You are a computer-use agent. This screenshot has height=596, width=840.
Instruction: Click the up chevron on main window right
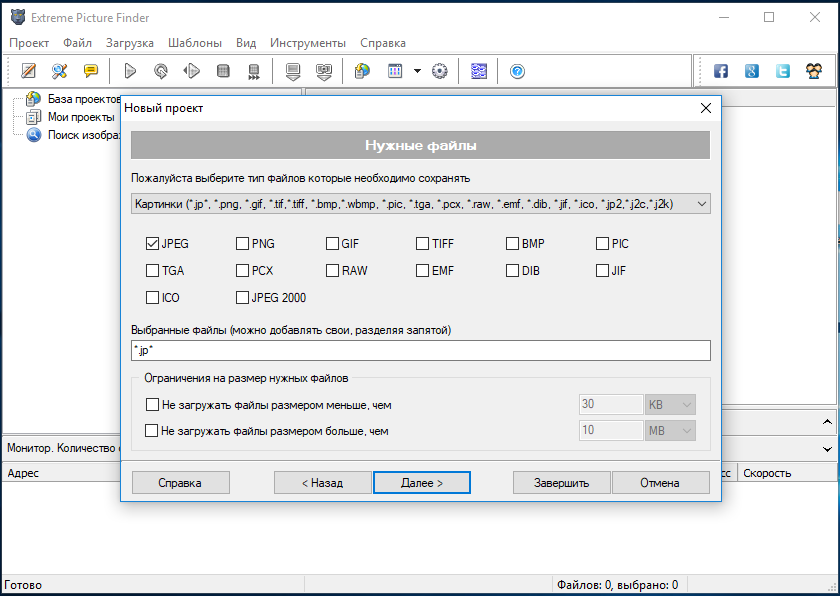coord(827,422)
